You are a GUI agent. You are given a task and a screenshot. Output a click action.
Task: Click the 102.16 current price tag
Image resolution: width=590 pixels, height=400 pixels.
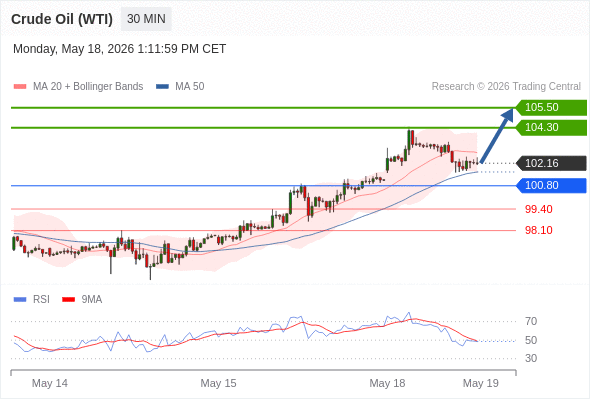point(551,163)
